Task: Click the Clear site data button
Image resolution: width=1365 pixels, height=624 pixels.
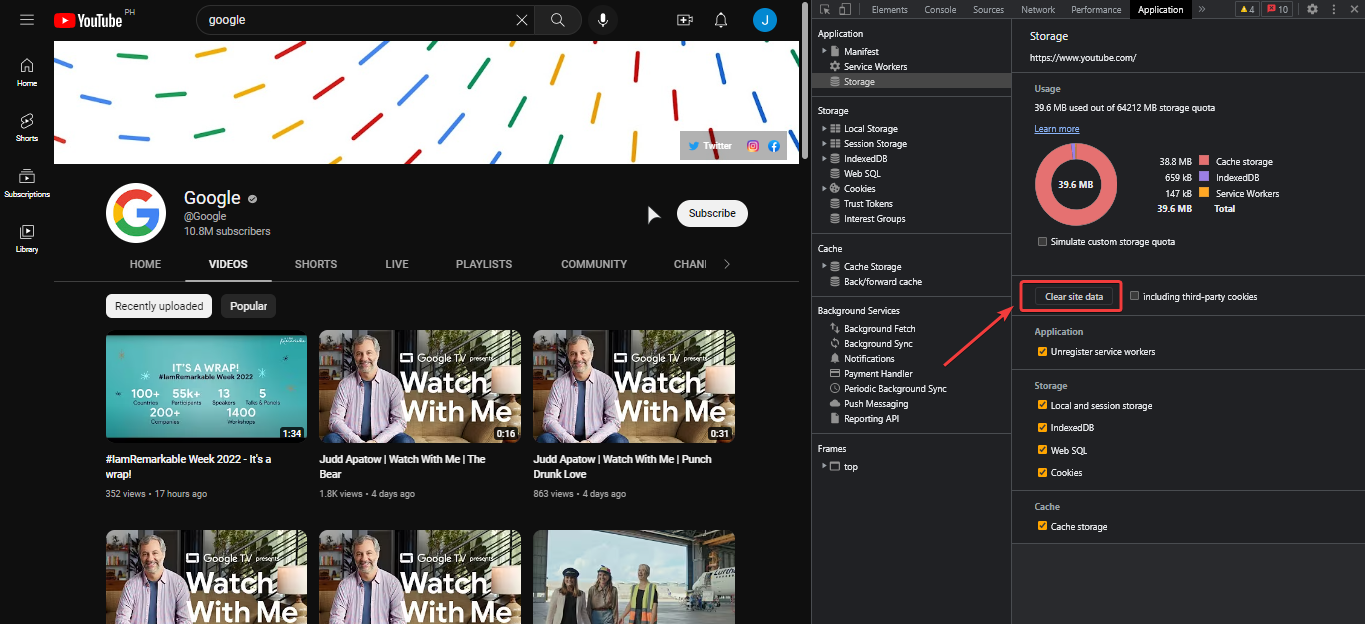Action: click(1073, 297)
